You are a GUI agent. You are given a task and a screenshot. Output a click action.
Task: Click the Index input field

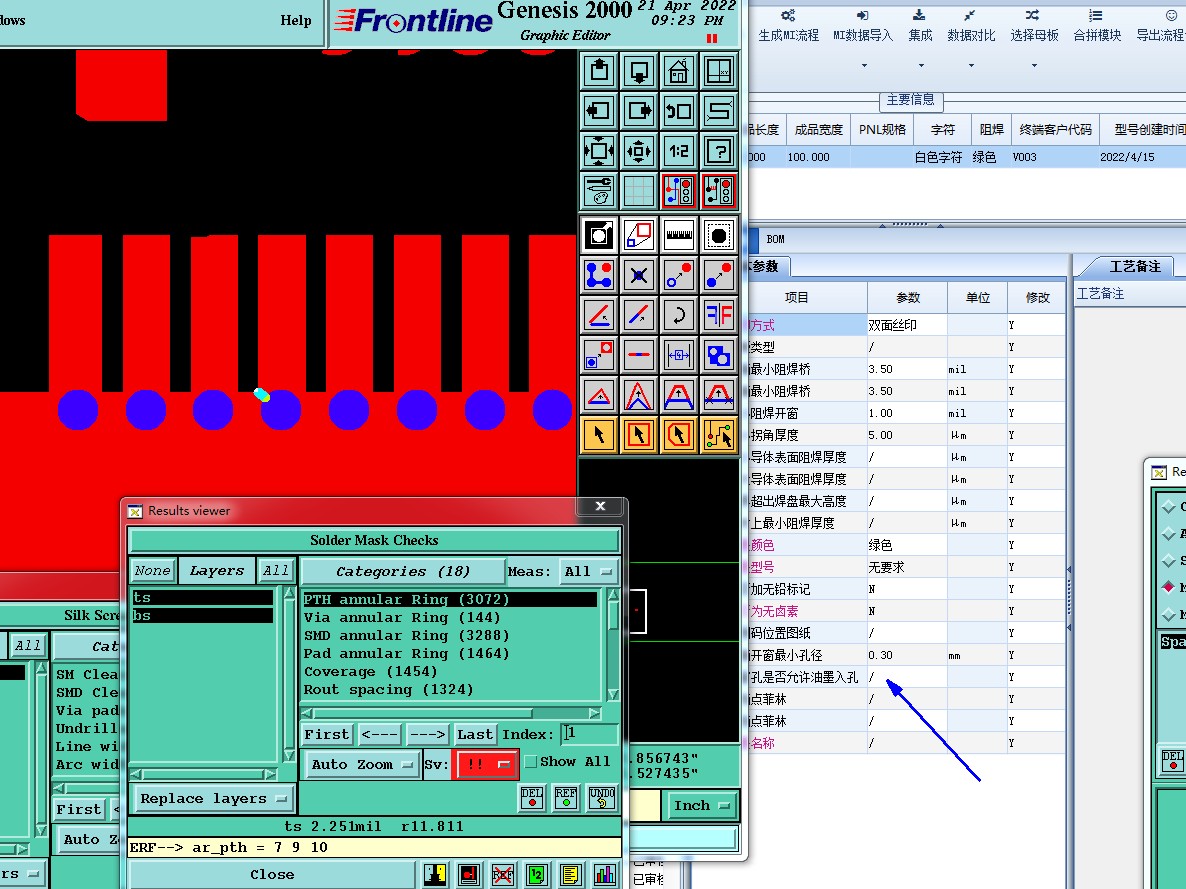pyautogui.click(x=589, y=733)
